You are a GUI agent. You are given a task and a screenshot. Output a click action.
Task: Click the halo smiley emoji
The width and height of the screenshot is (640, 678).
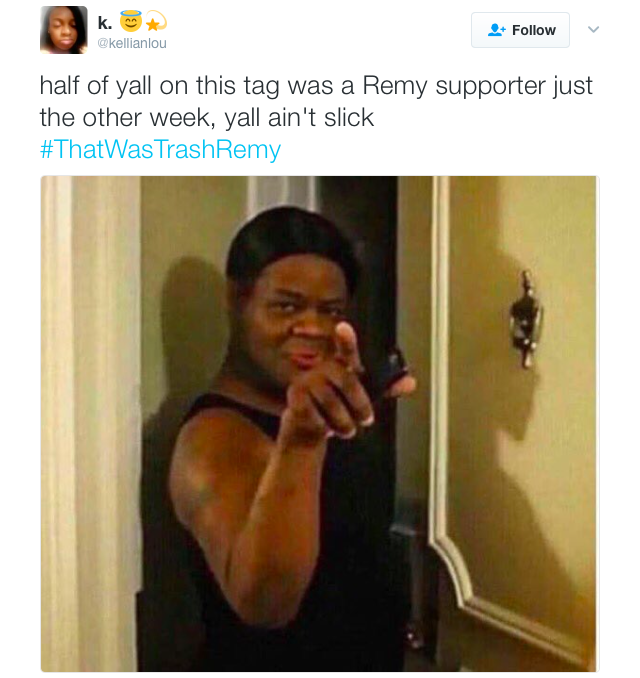click(x=131, y=21)
